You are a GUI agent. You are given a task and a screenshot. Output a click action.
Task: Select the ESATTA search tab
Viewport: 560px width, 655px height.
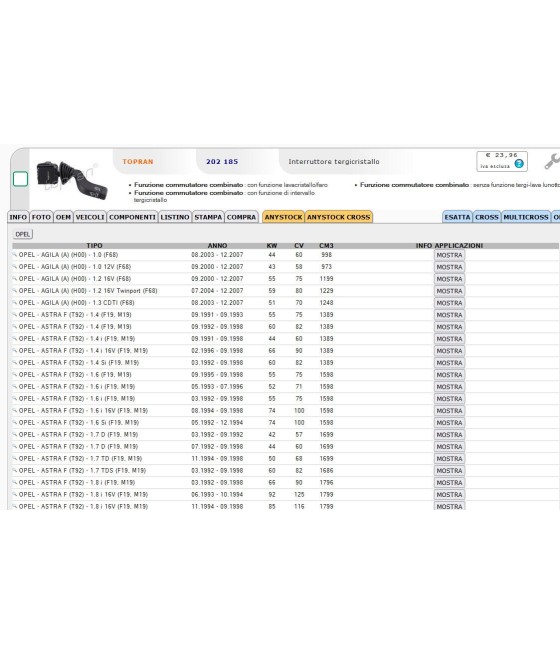point(457,217)
